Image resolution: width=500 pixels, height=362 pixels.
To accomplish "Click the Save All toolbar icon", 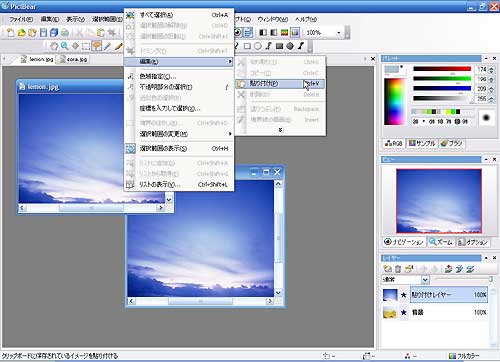I will [x=54, y=33].
